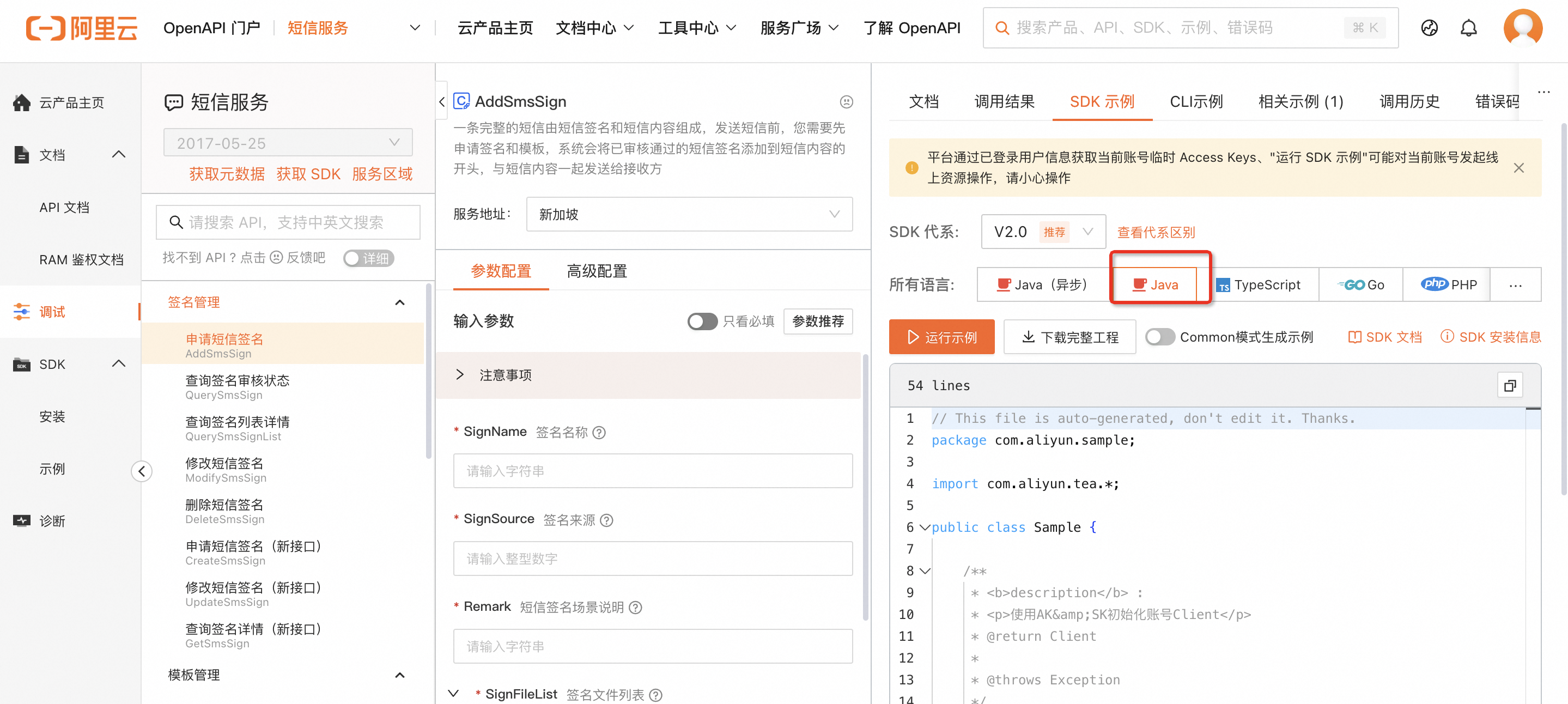Toggle the 详细 detail switch
Image resolution: width=1568 pixels, height=704 pixels.
tap(369, 258)
